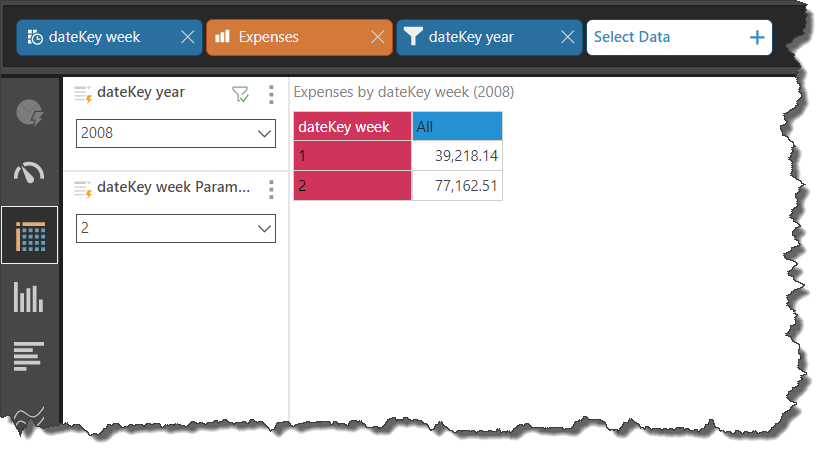Open options menu for dateKey week Parameter slicer

coord(271,189)
